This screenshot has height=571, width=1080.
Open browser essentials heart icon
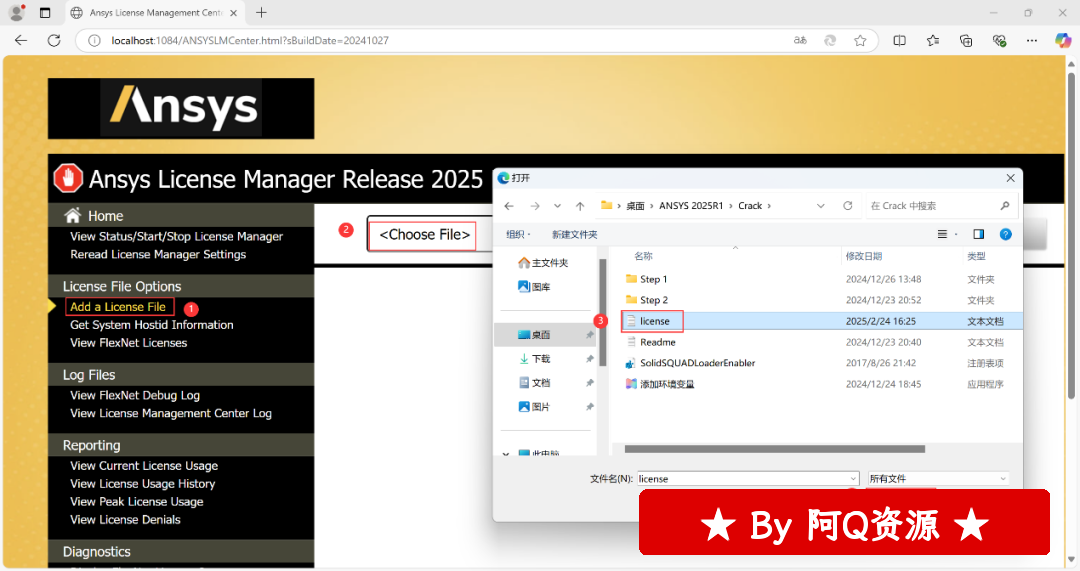999,41
